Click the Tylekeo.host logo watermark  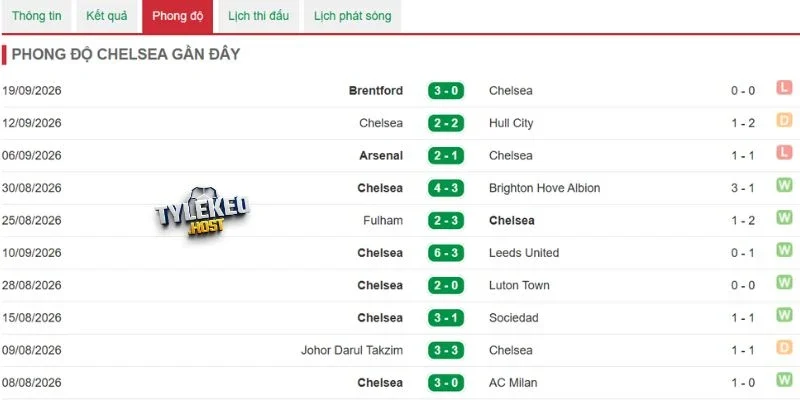[x=202, y=212]
